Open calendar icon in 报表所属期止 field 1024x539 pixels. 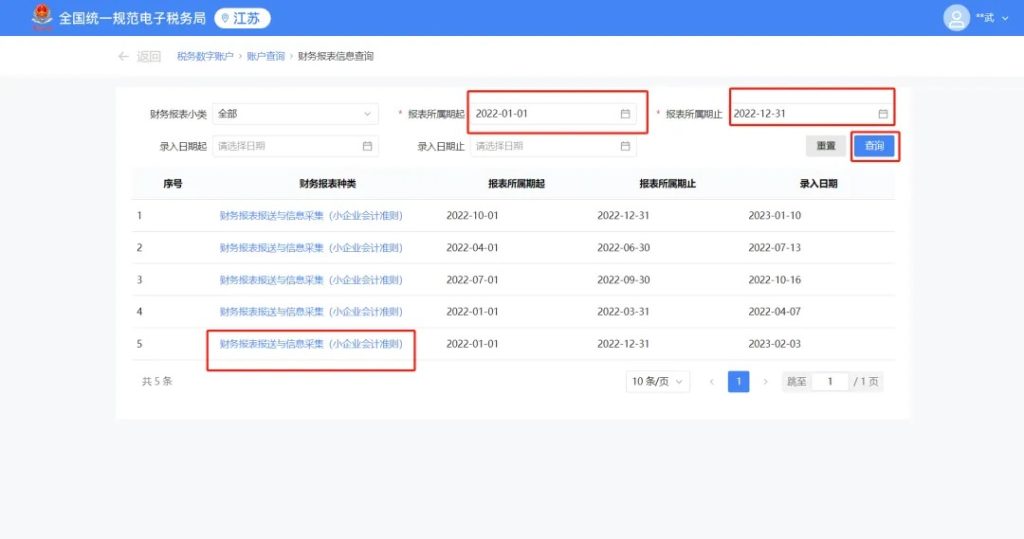click(x=883, y=114)
